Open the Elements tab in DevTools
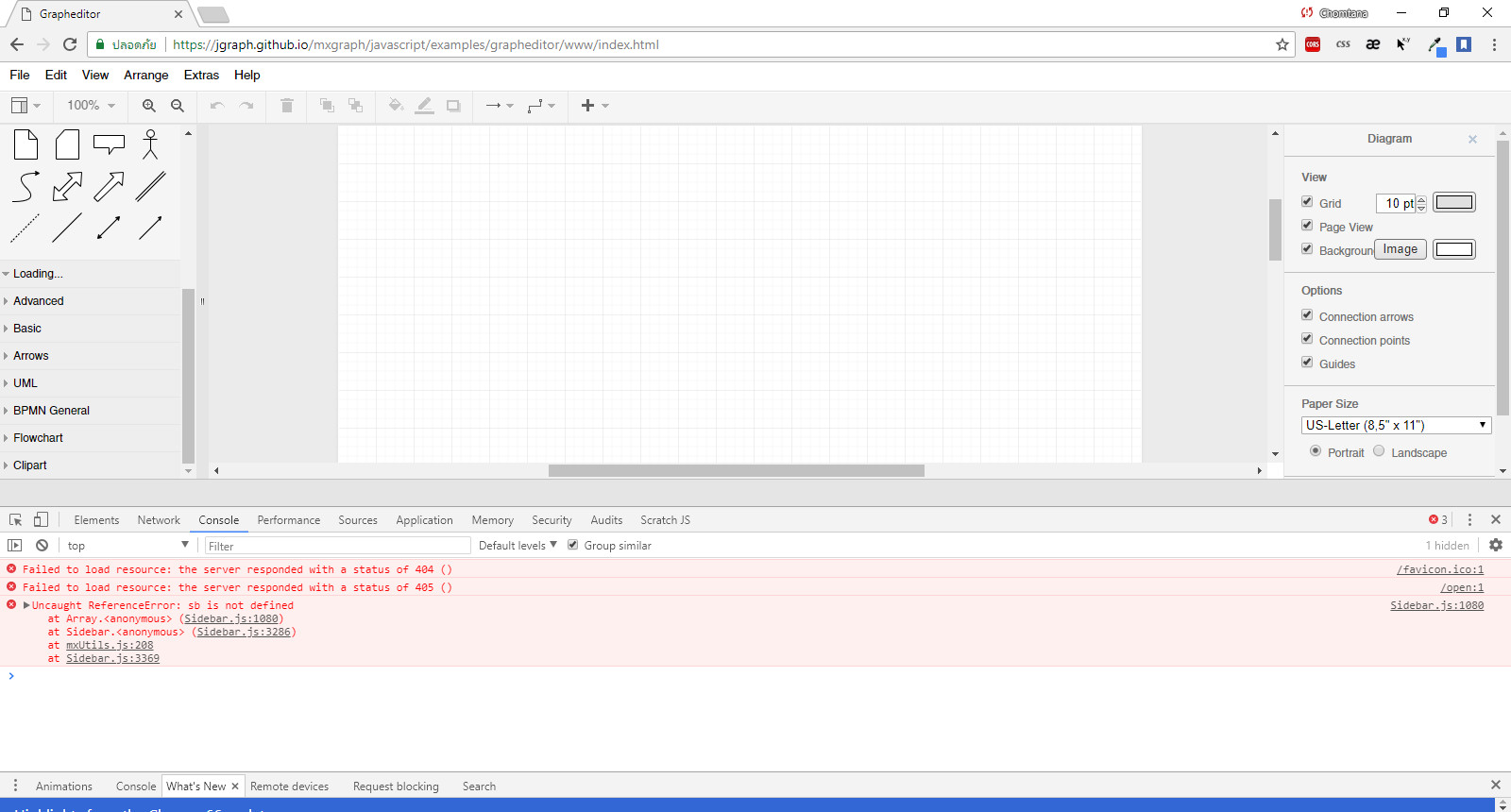 96,520
